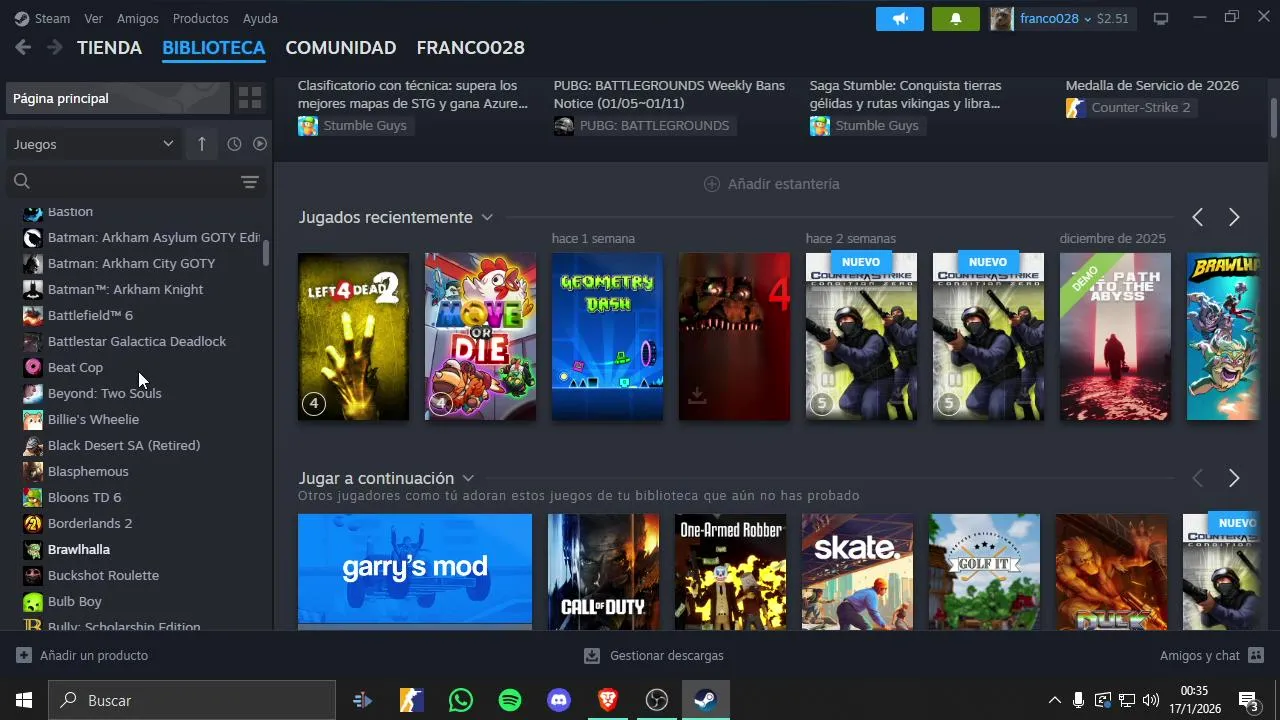Go to the COMUNIDAD tab
The width and height of the screenshot is (1280, 720).
pos(341,47)
